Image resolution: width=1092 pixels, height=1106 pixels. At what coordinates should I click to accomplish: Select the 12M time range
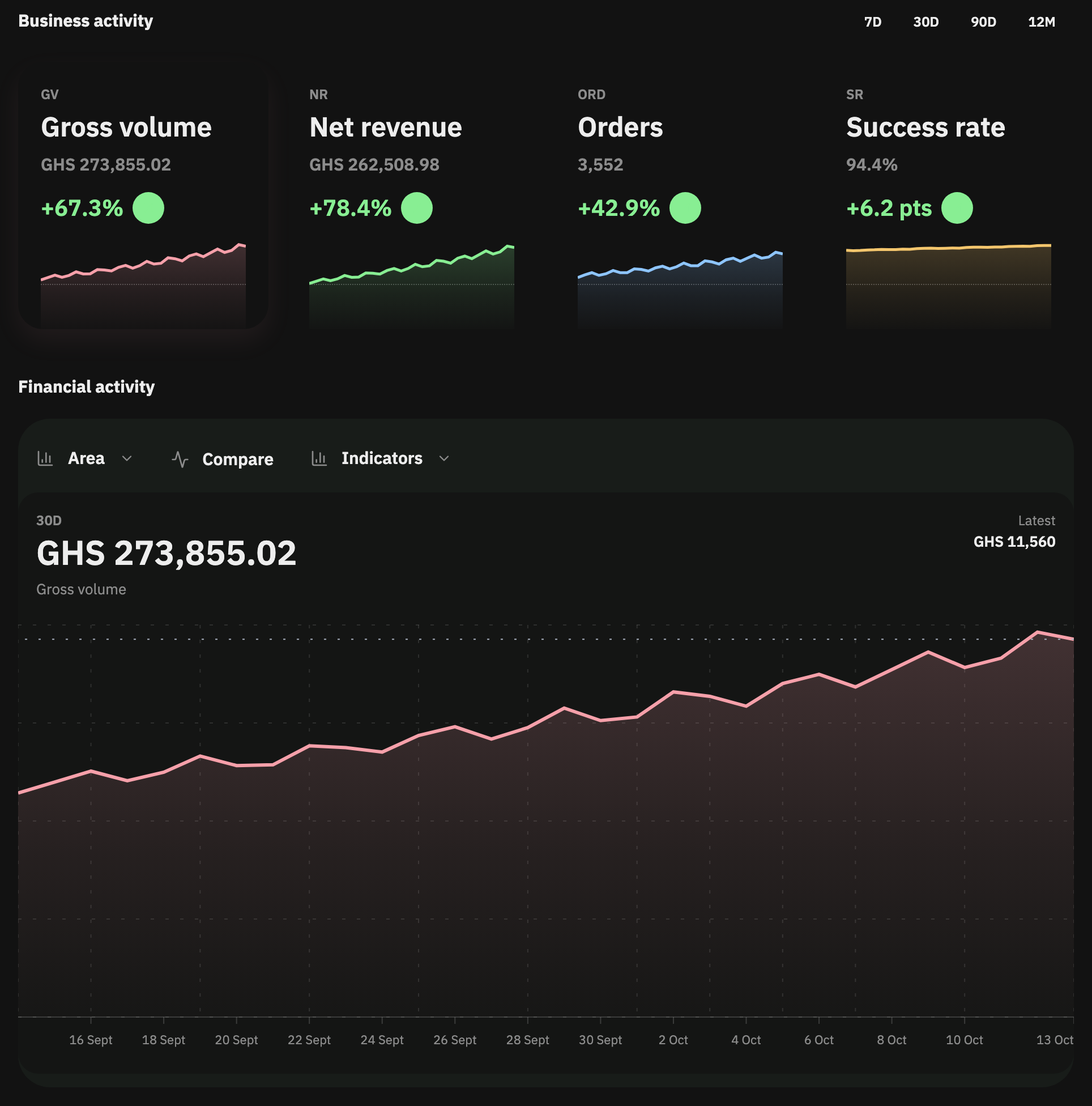(1041, 22)
